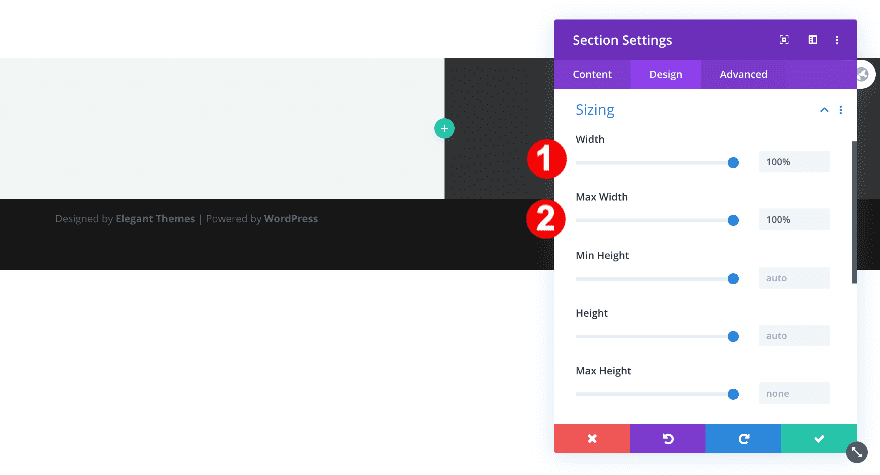
Task: Open Section Settings three-dot menu
Action: (x=837, y=40)
